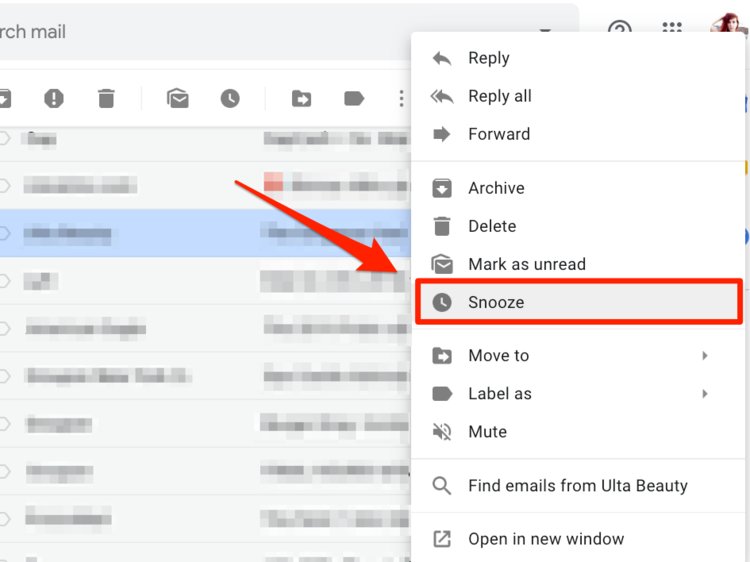750x562 pixels.
Task: Select the highlighted blue email row
Action: click(205, 233)
